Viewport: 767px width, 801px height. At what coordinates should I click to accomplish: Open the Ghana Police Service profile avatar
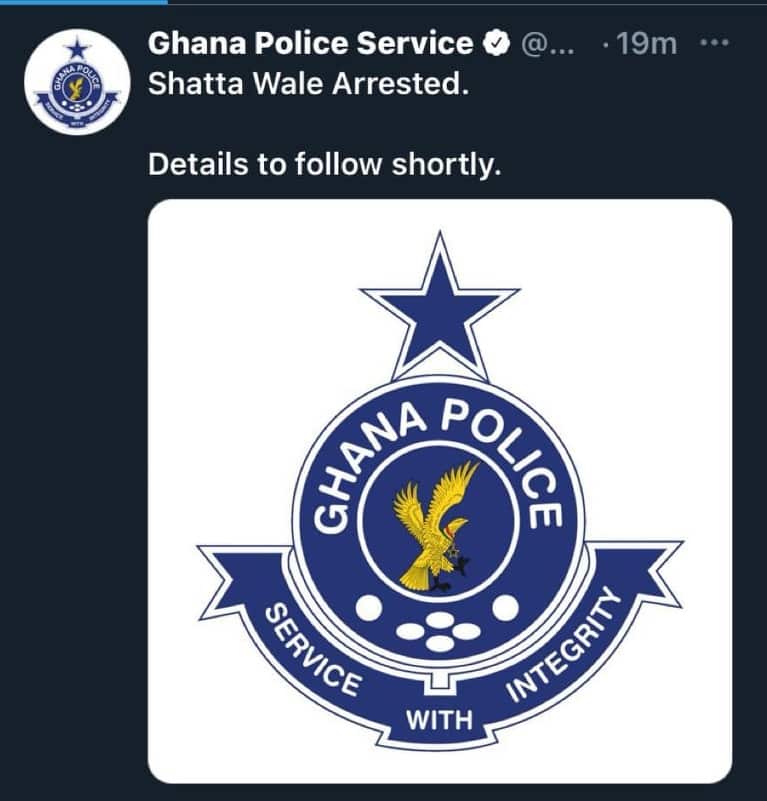[77, 82]
